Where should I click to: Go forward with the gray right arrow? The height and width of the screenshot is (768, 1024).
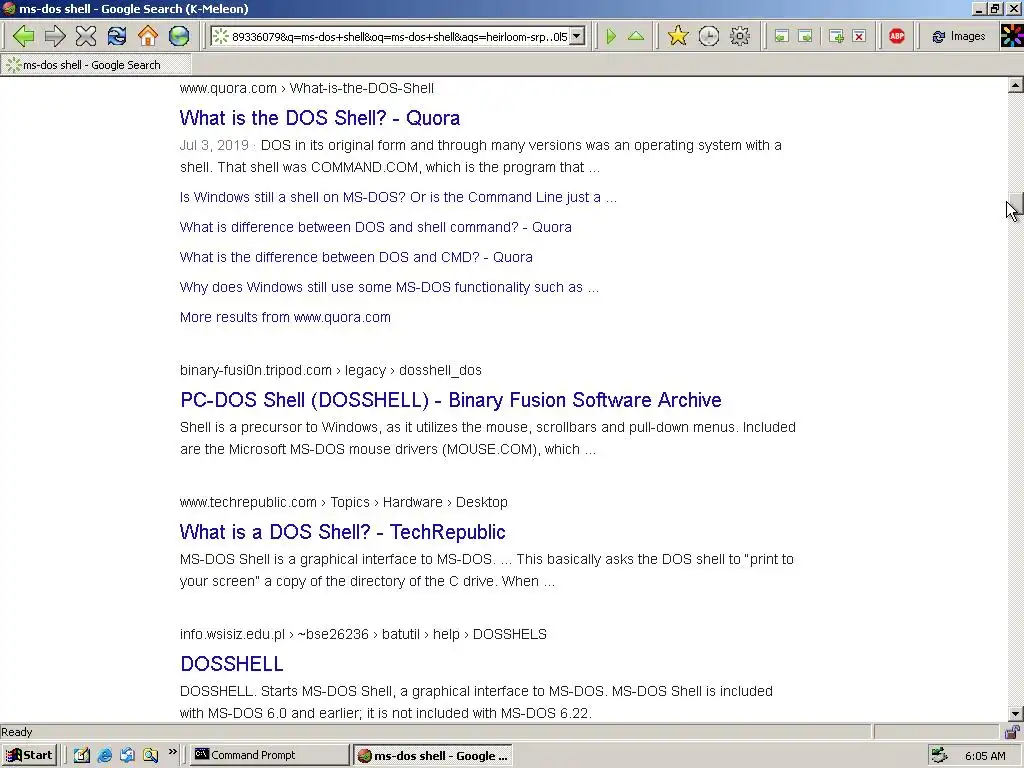(55, 37)
